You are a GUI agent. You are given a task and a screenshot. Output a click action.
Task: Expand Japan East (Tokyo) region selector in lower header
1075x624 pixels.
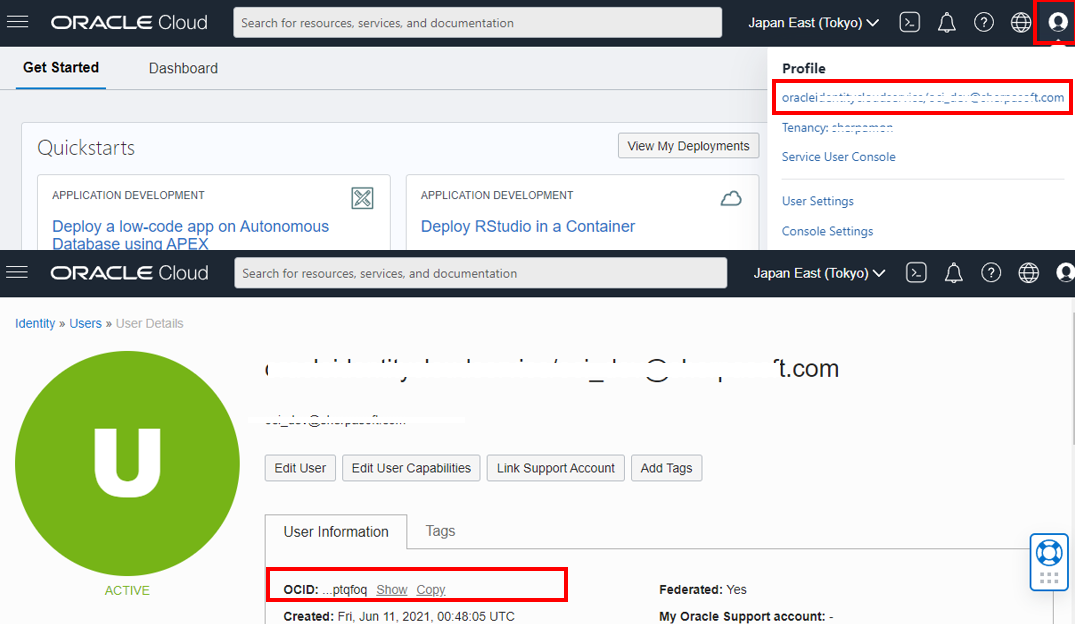pos(819,273)
